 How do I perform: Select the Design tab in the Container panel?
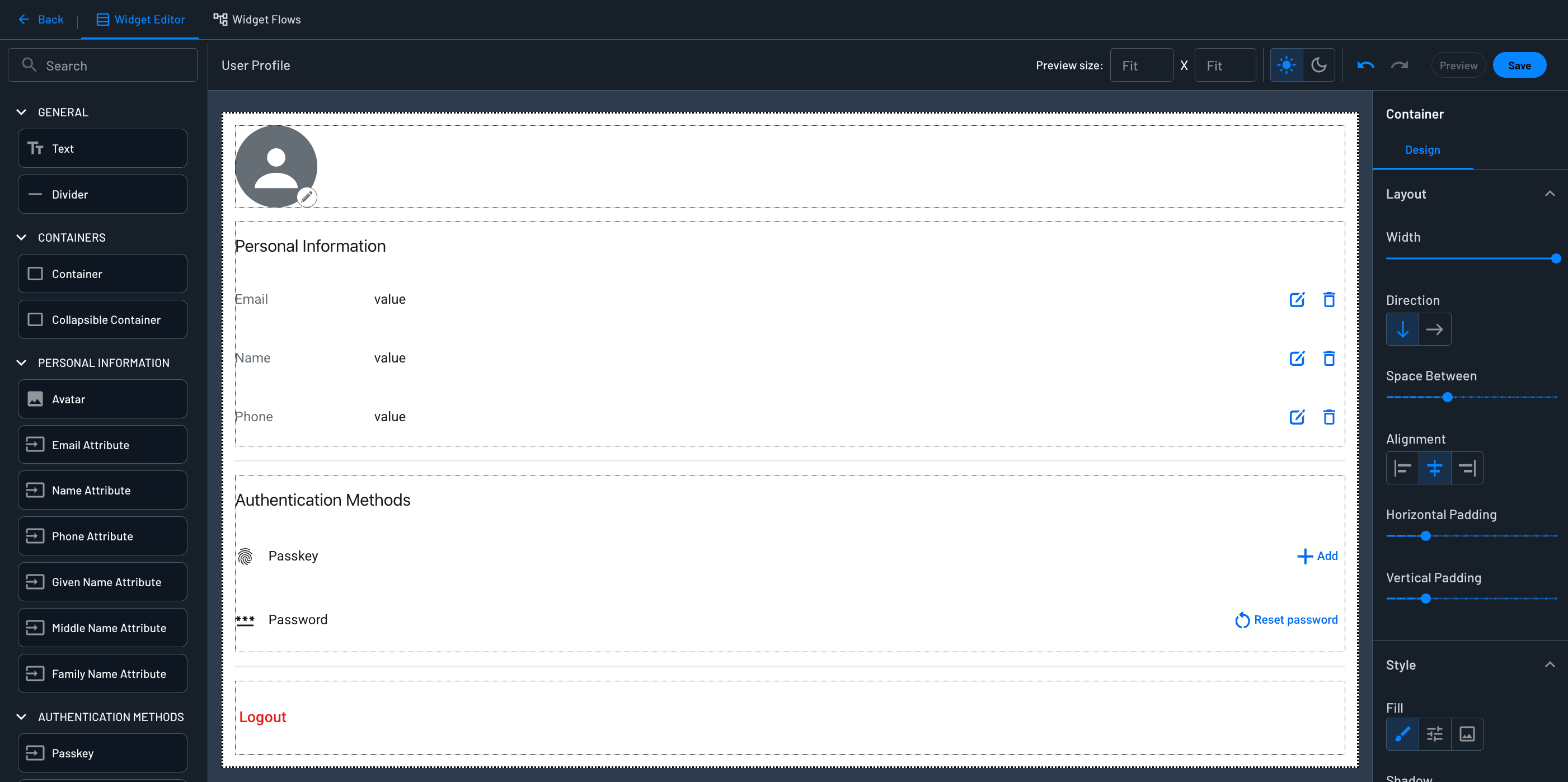pyautogui.click(x=1422, y=150)
